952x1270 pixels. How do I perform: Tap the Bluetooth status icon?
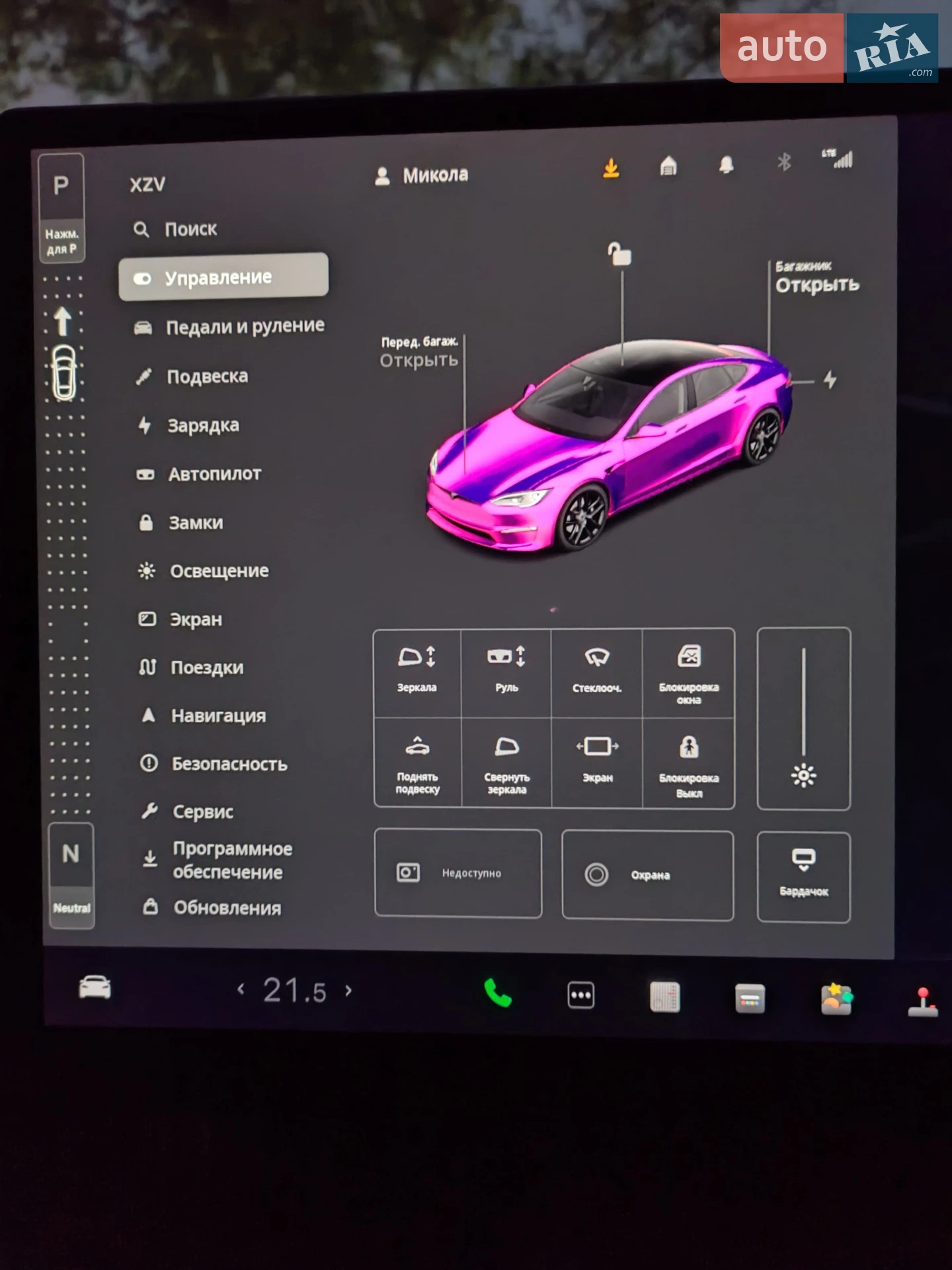784,162
